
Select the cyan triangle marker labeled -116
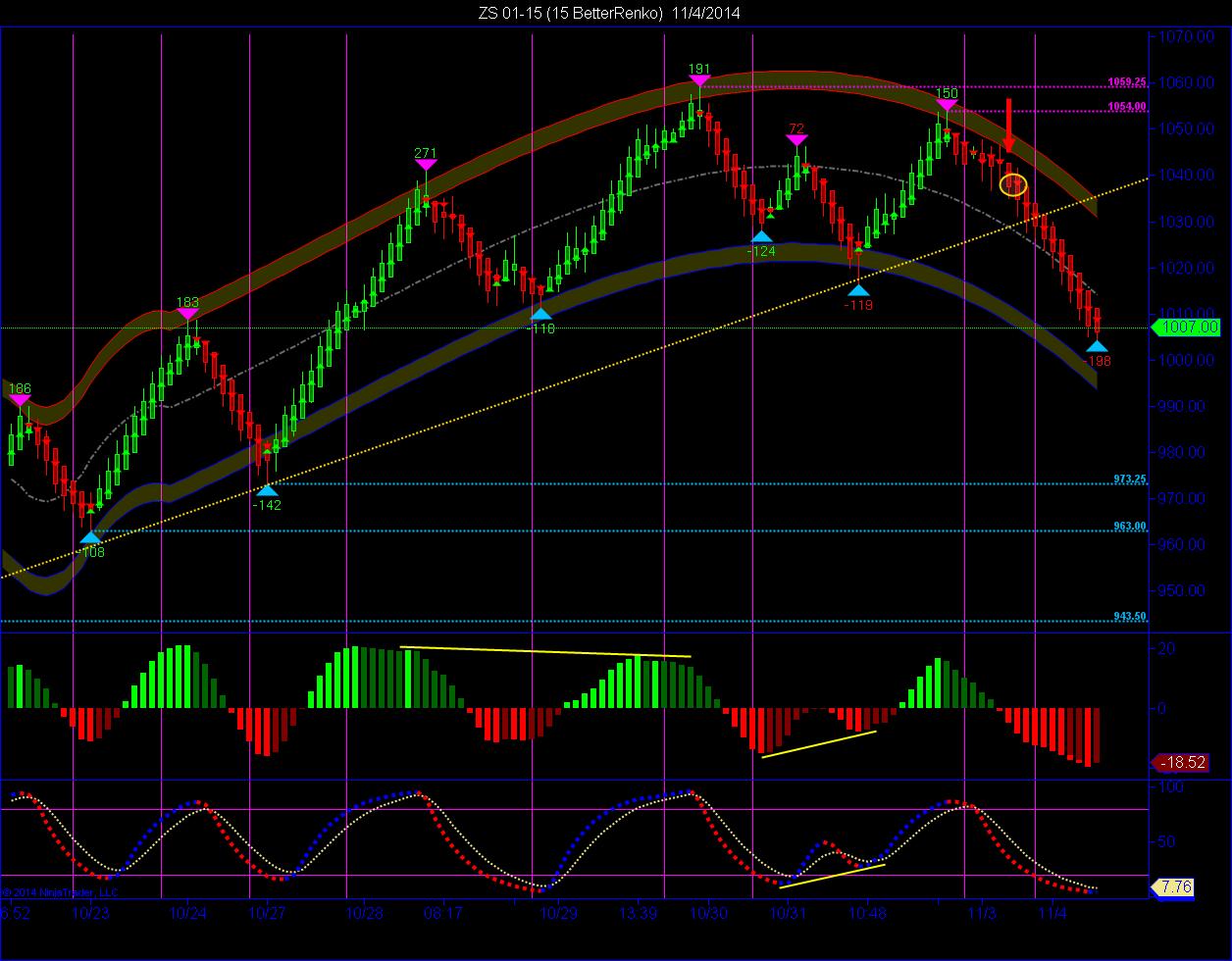pos(540,314)
